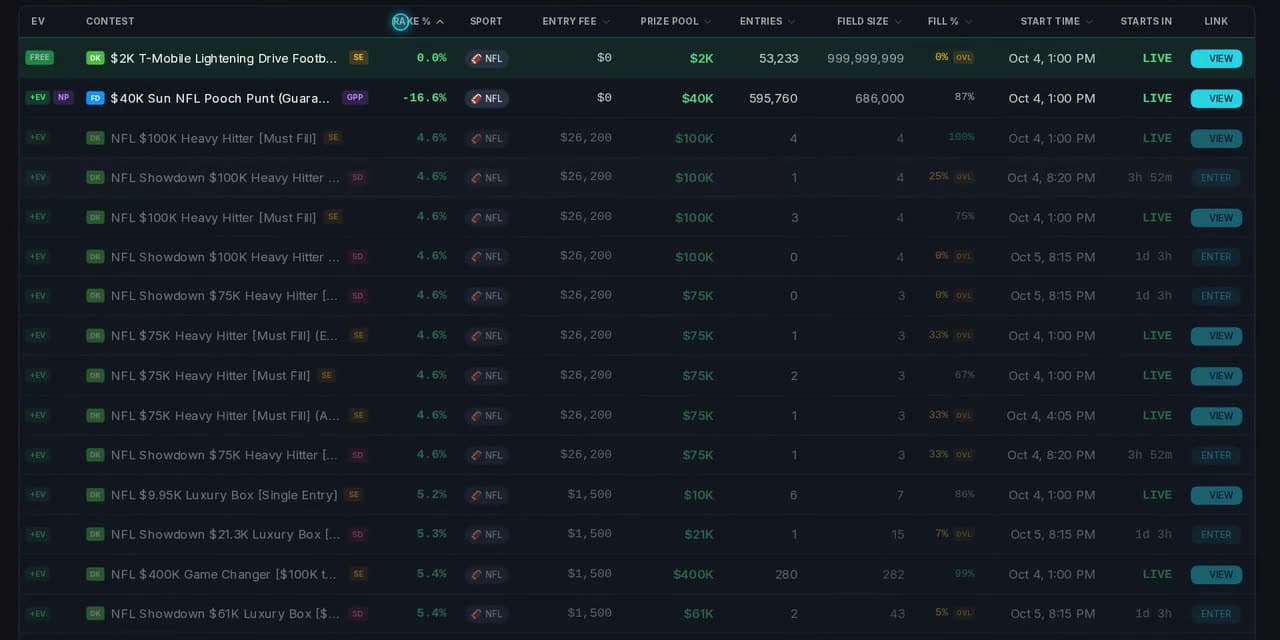Sort by the Entries column header
The width and height of the screenshot is (1280, 640).
768,21
